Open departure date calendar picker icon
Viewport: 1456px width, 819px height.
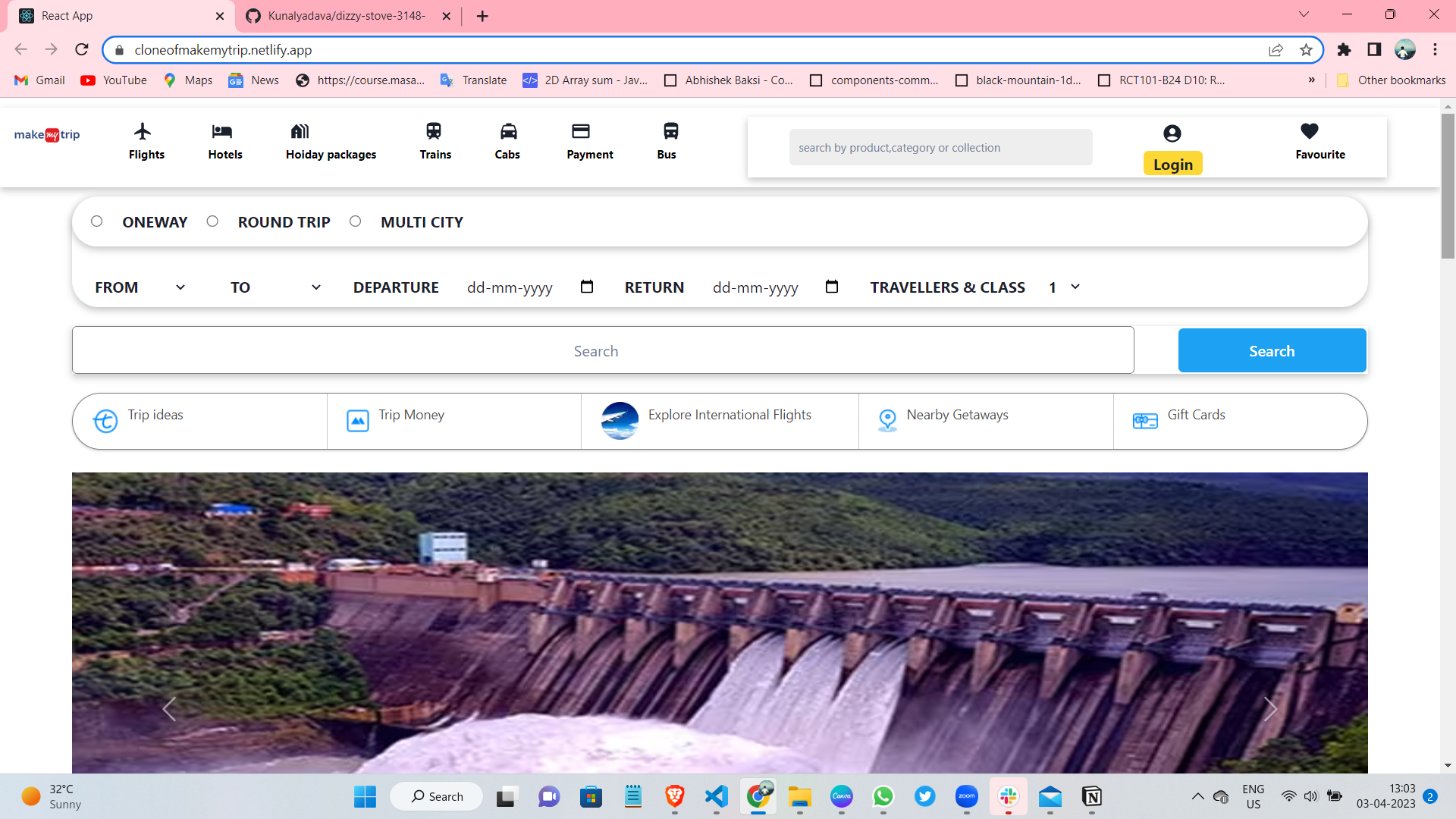tap(587, 287)
